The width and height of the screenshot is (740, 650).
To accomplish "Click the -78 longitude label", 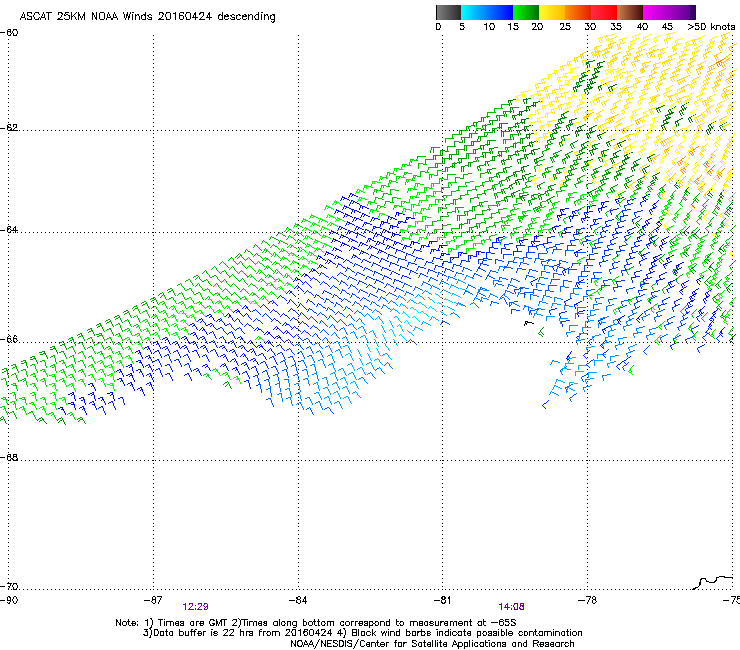I will point(587,600).
